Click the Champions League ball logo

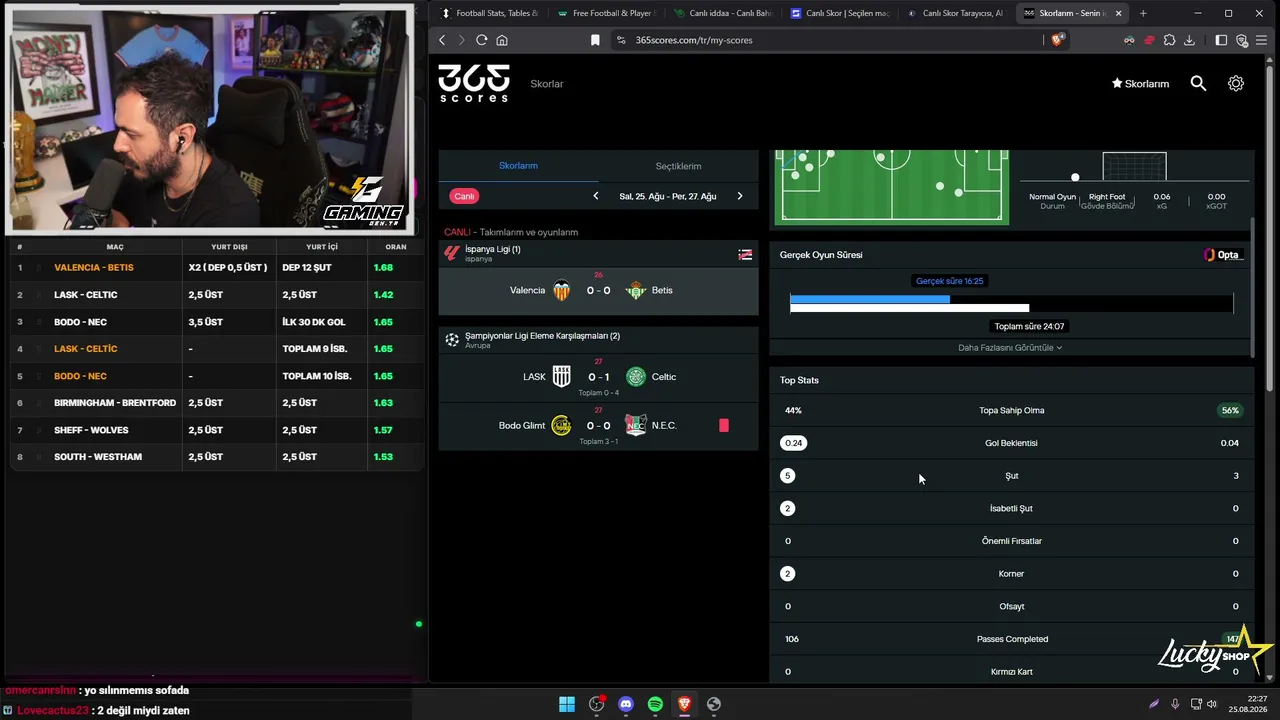coord(452,340)
